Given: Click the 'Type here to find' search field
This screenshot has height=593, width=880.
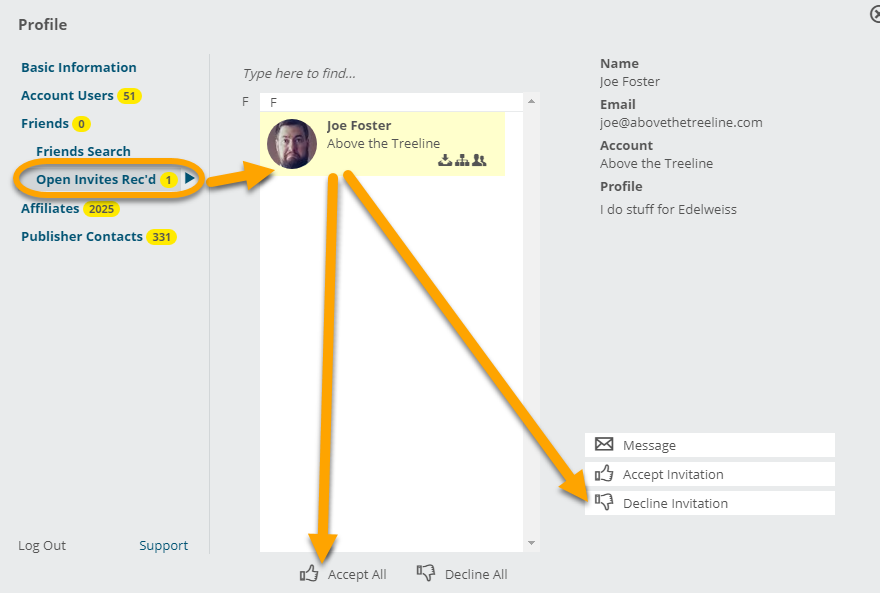Looking at the screenshot, I should (380, 73).
